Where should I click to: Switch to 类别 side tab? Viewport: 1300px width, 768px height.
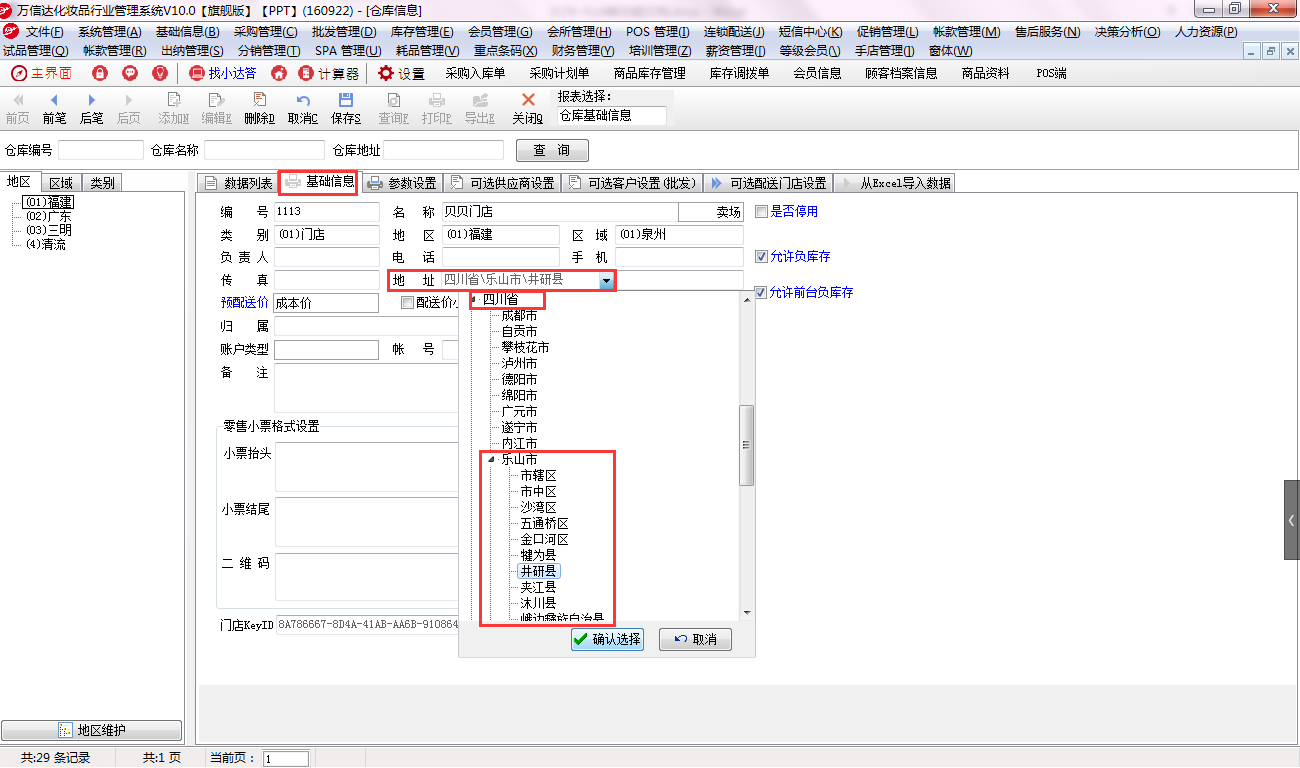(x=102, y=183)
